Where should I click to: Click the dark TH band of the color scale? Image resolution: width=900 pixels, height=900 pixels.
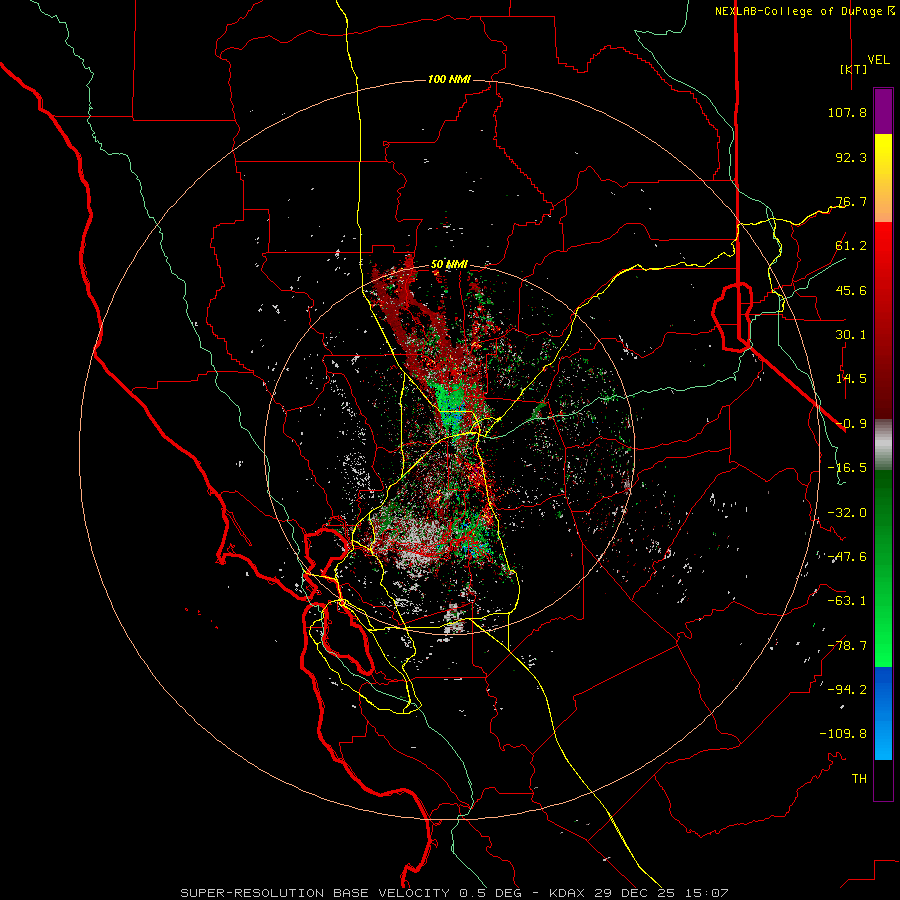883,779
